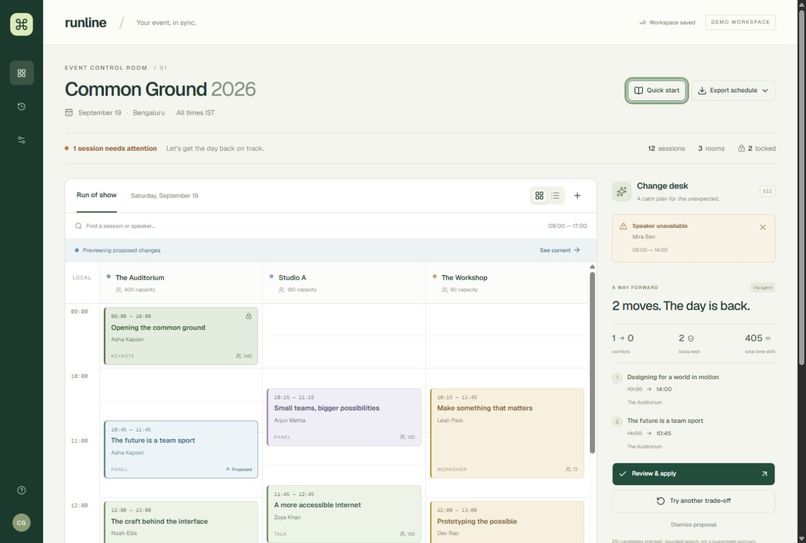
Task: Click the 3 rooms count
Action: (x=711, y=149)
